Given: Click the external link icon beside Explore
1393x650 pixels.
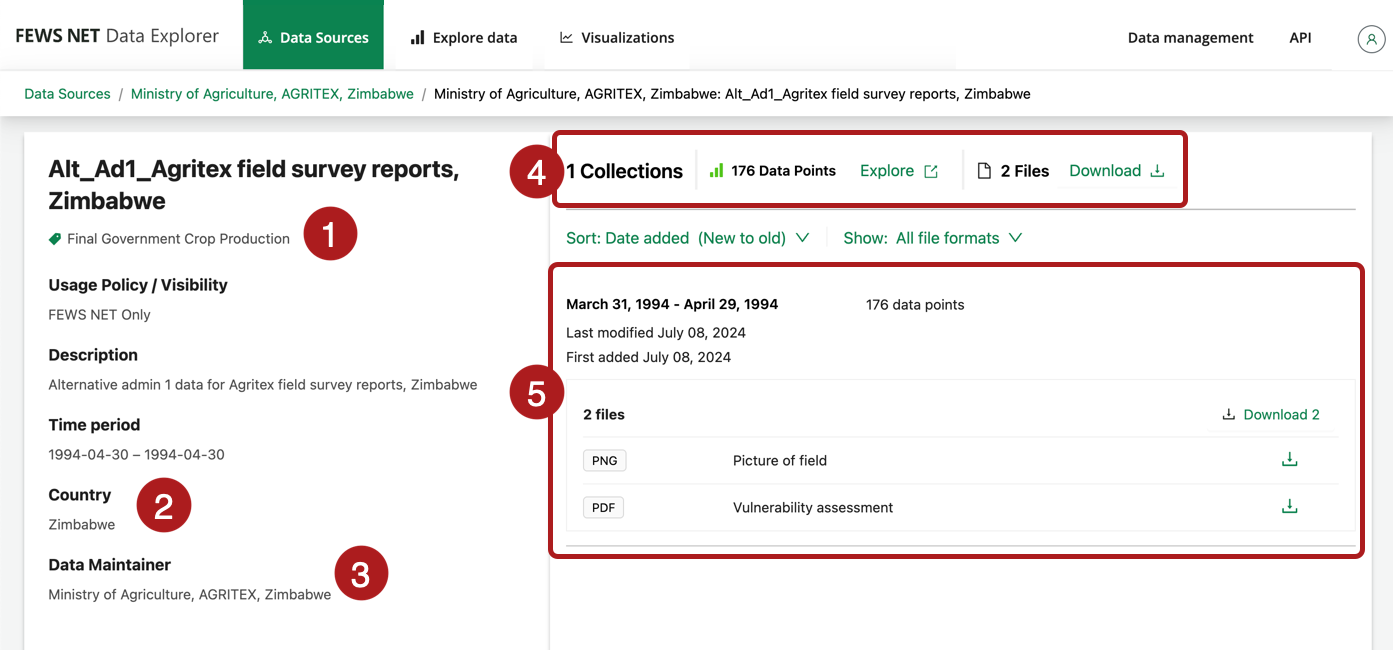Looking at the screenshot, I should [x=931, y=171].
